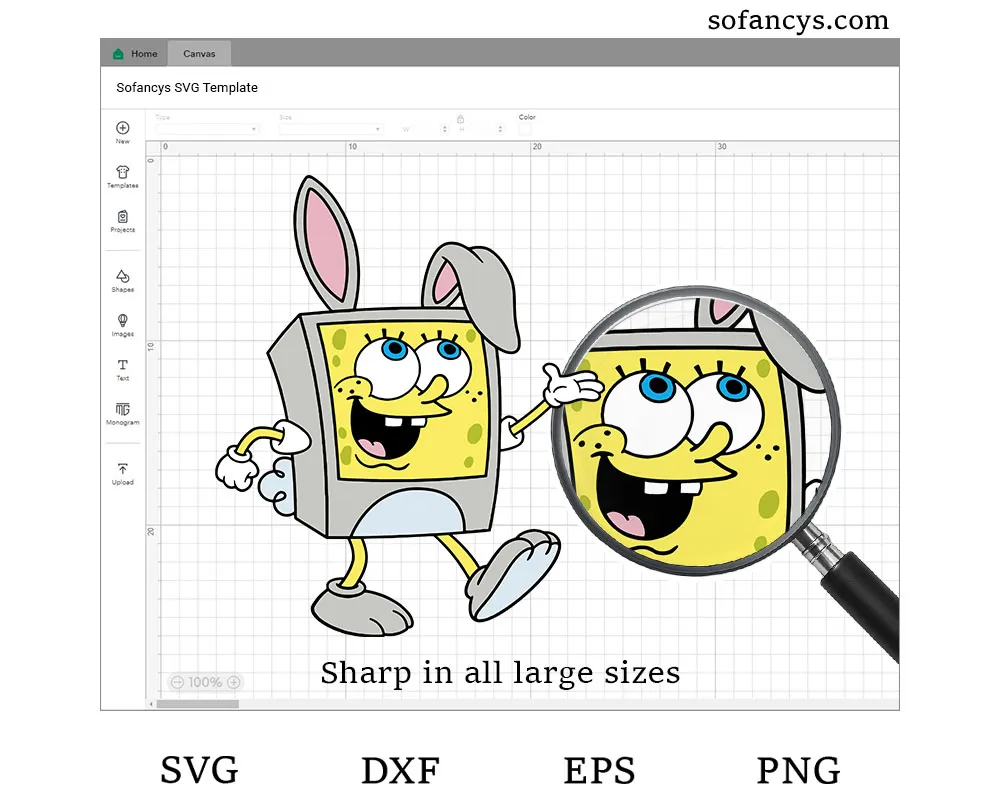Image resolution: width=1000 pixels, height=800 pixels.
Task: Switch to the Canvas tab
Action: 199,54
